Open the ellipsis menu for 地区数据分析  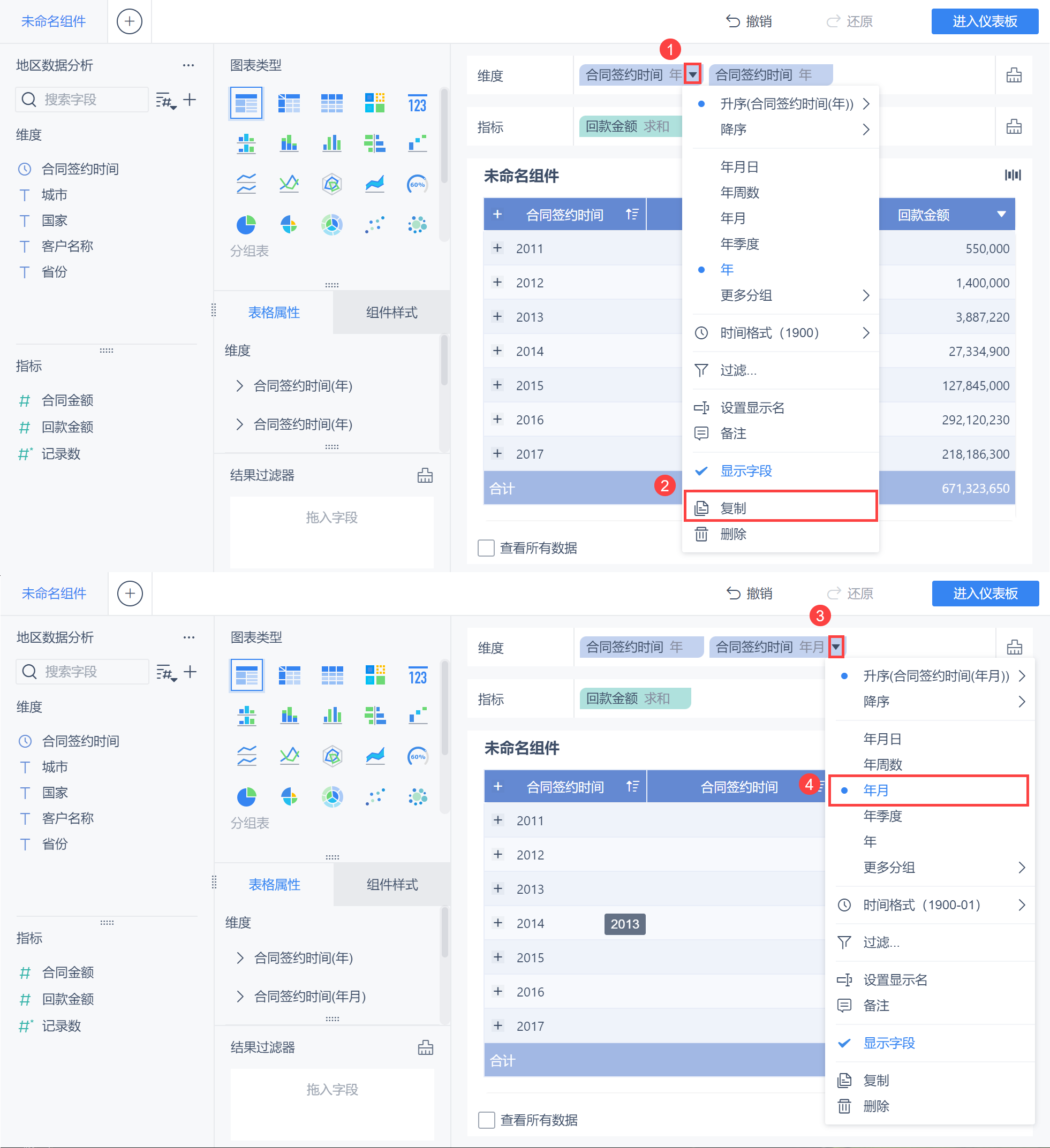pos(188,65)
